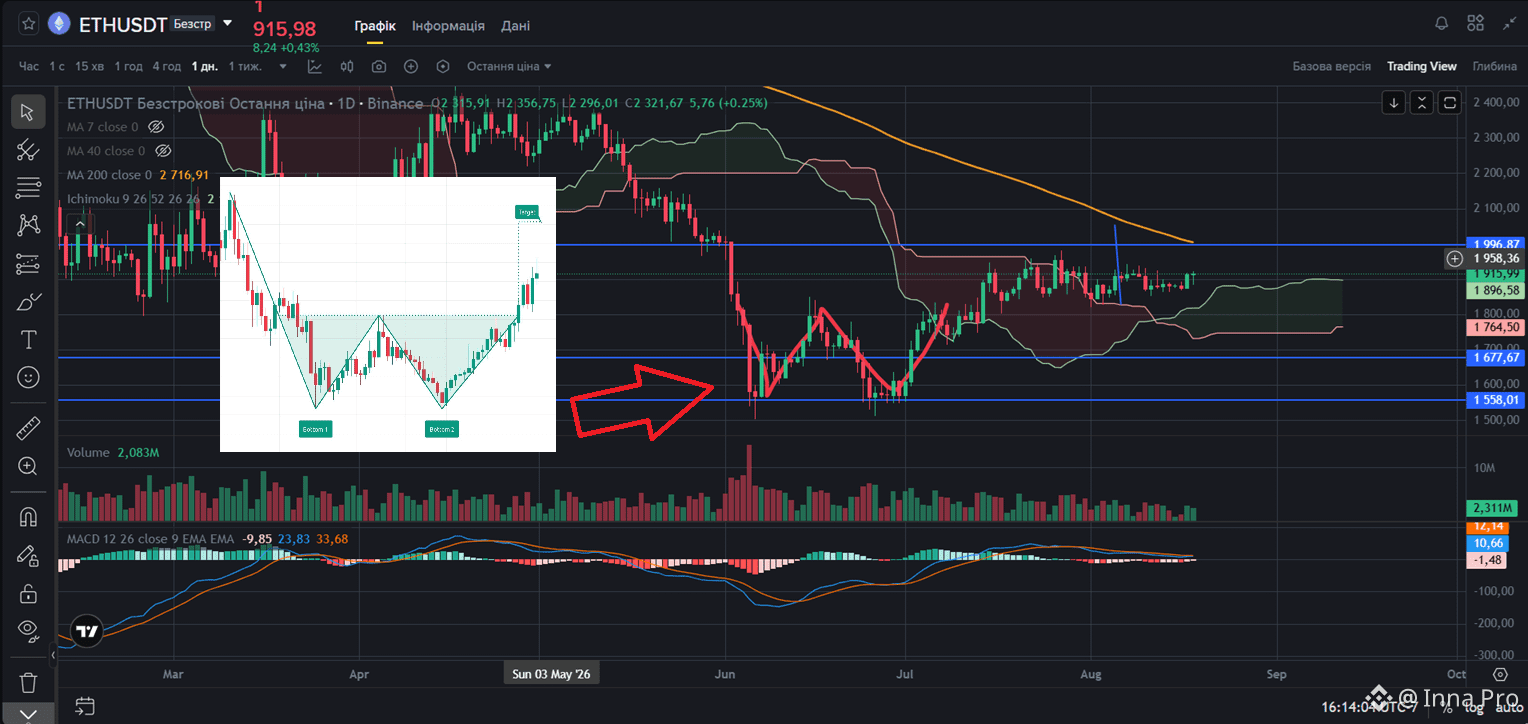Open chart settings hexagon icon in toolbar
Image resolution: width=1528 pixels, height=724 pixels.
(443, 66)
